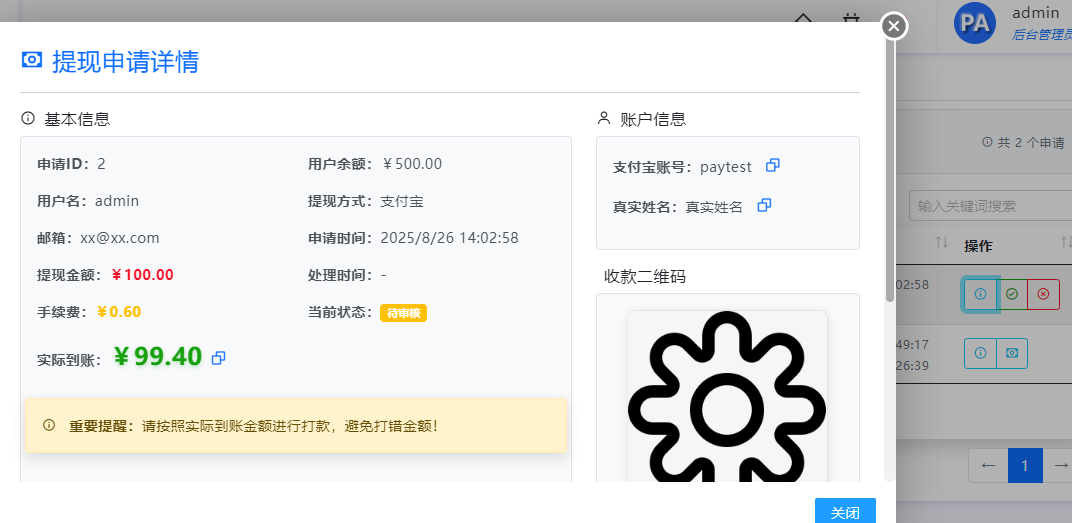Click the person icon next to 账户信息

(604, 118)
